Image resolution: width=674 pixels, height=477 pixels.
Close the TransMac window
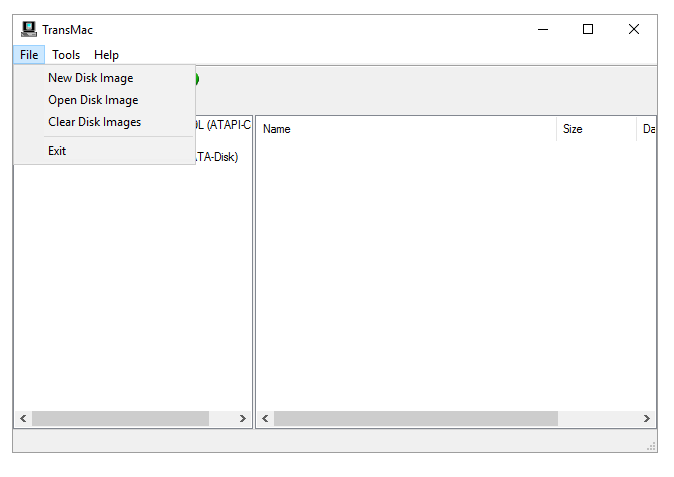634,29
